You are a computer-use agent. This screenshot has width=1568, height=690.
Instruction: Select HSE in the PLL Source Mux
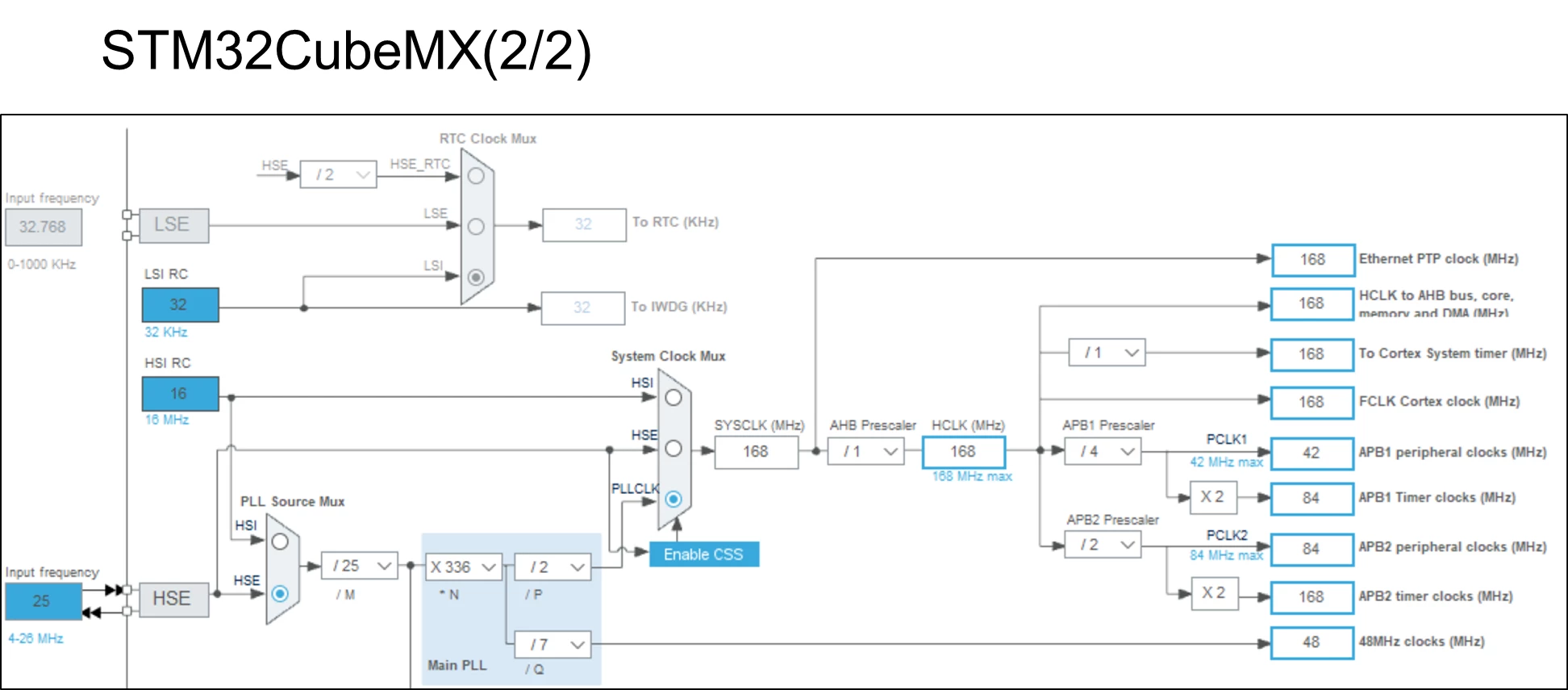(x=280, y=594)
